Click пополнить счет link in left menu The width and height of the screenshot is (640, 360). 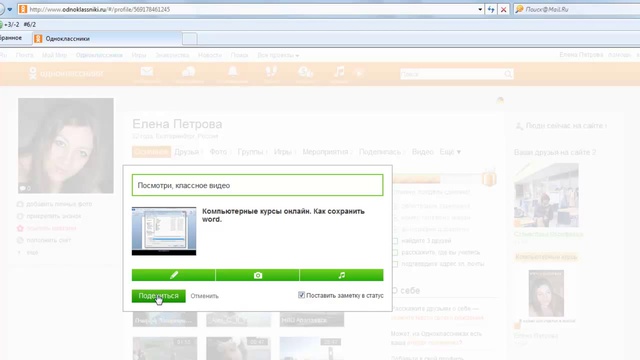point(49,240)
